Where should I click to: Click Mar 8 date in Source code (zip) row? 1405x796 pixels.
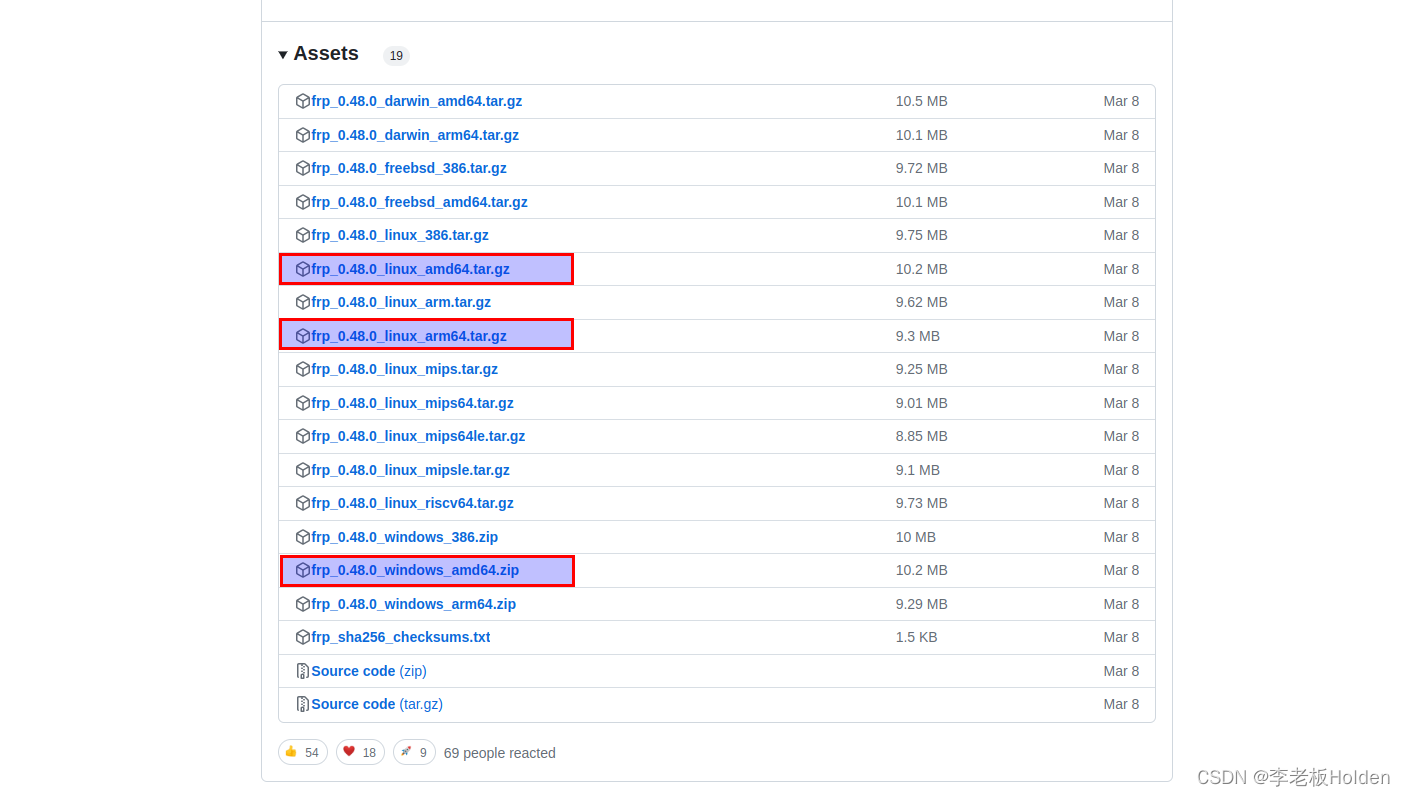point(1121,671)
